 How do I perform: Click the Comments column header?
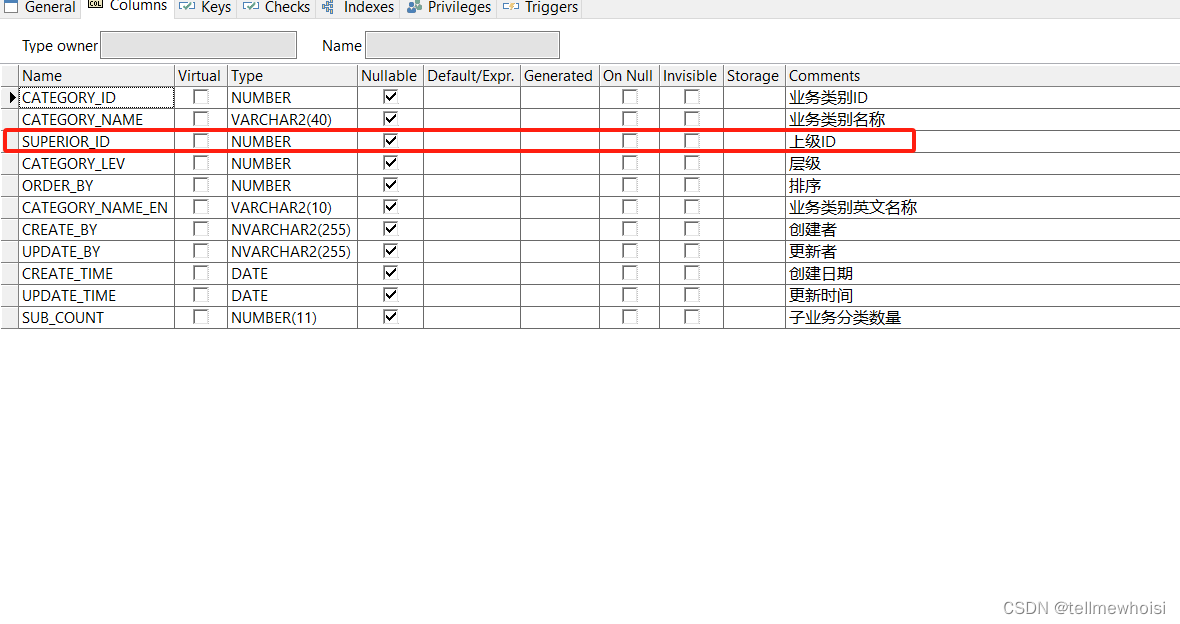click(982, 76)
